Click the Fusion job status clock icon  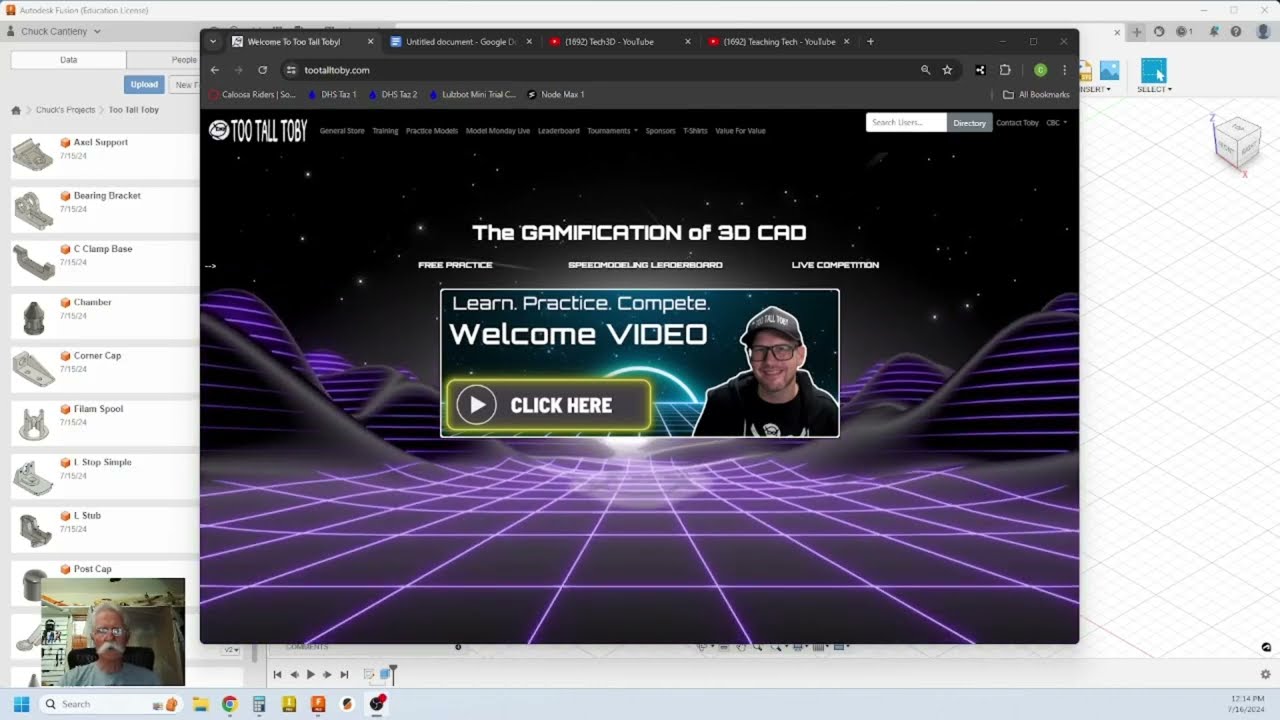pos(1184,32)
